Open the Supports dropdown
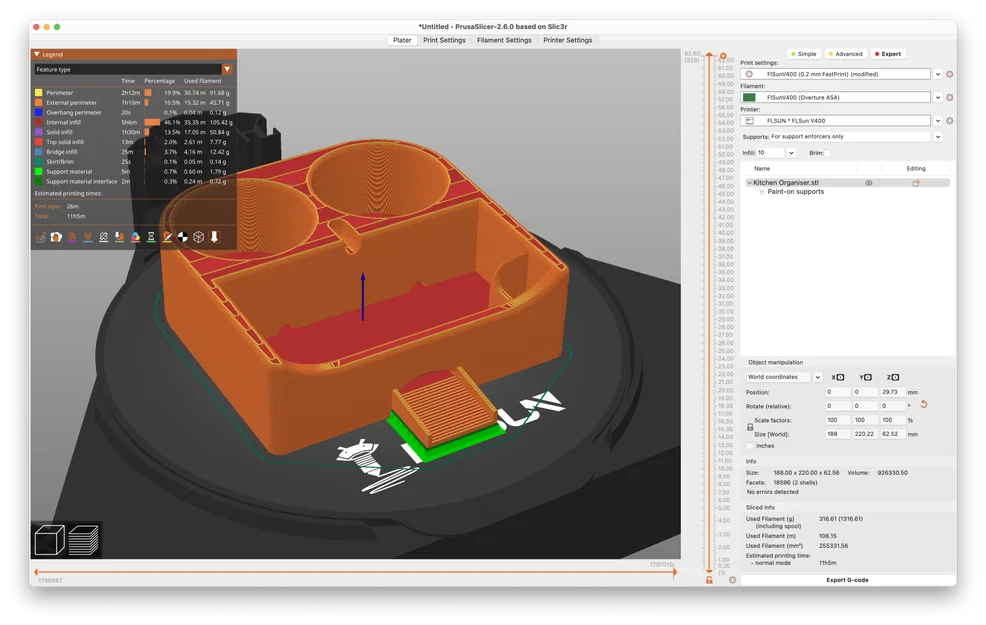Viewport: 986px width, 625px height. (937, 136)
